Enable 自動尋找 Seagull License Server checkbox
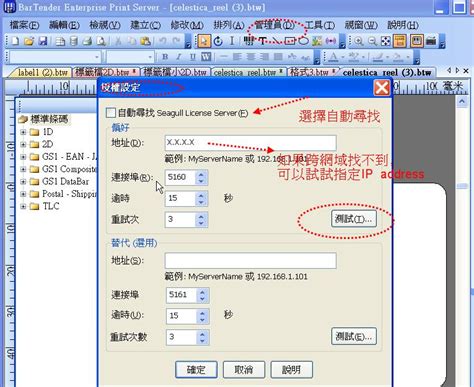 click(x=111, y=113)
